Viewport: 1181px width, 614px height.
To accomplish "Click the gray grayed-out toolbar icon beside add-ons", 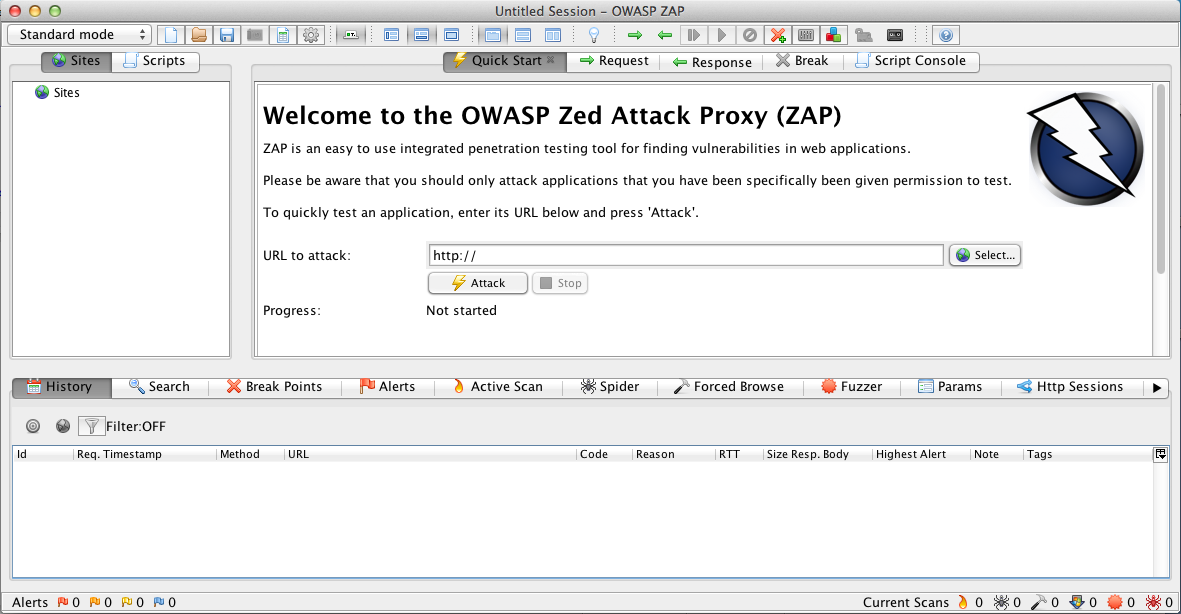I will (863, 35).
